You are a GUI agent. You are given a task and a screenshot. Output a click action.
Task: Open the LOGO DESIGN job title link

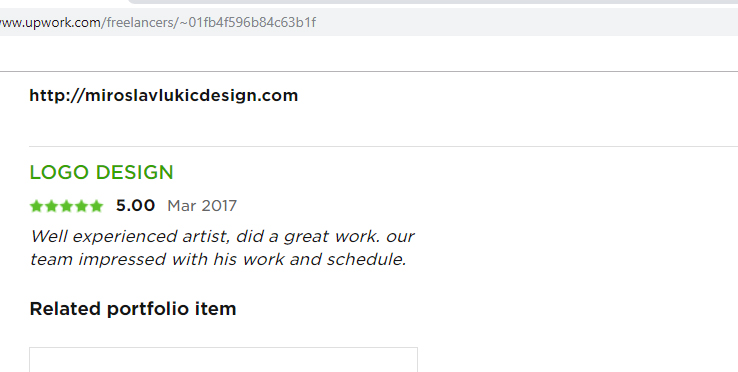pyautogui.click(x=101, y=172)
